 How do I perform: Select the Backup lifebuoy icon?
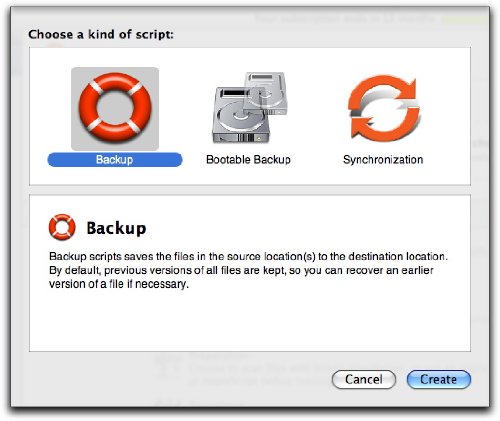click(x=115, y=108)
